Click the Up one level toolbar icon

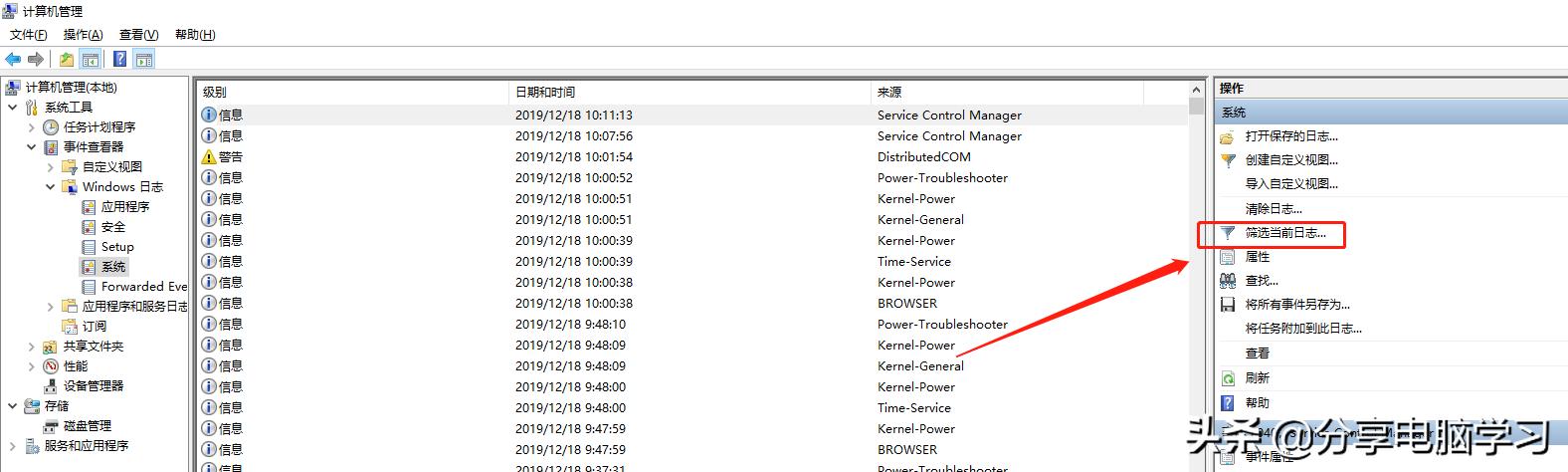(66, 60)
